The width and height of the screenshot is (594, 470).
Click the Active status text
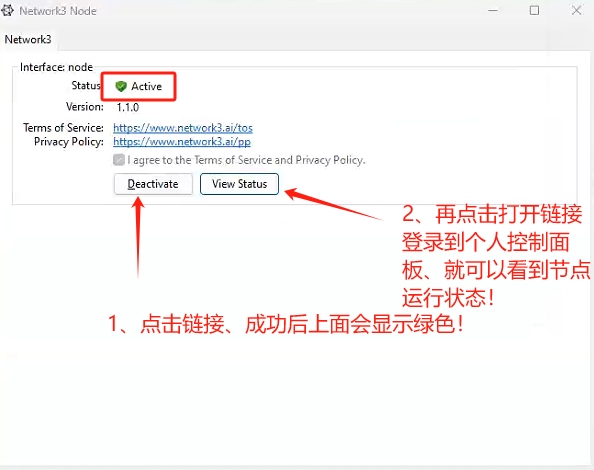[x=147, y=86]
